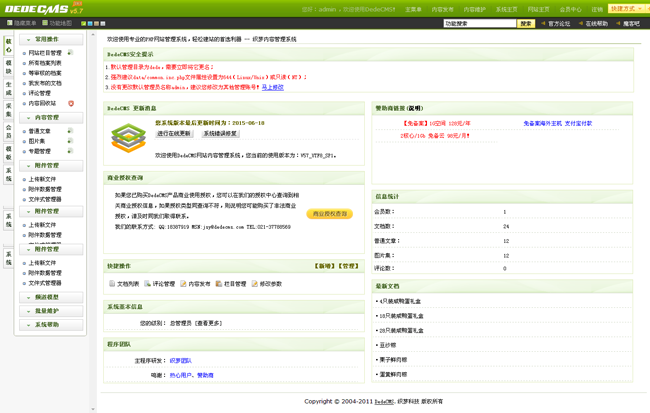Click the 文档列表 quick action icon
650x413 pixels.
(112, 284)
